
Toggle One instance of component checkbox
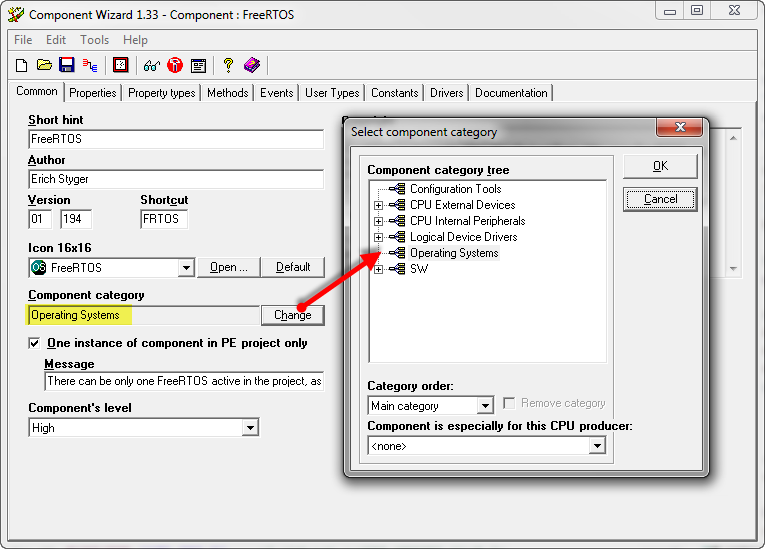pyautogui.click(x=35, y=343)
